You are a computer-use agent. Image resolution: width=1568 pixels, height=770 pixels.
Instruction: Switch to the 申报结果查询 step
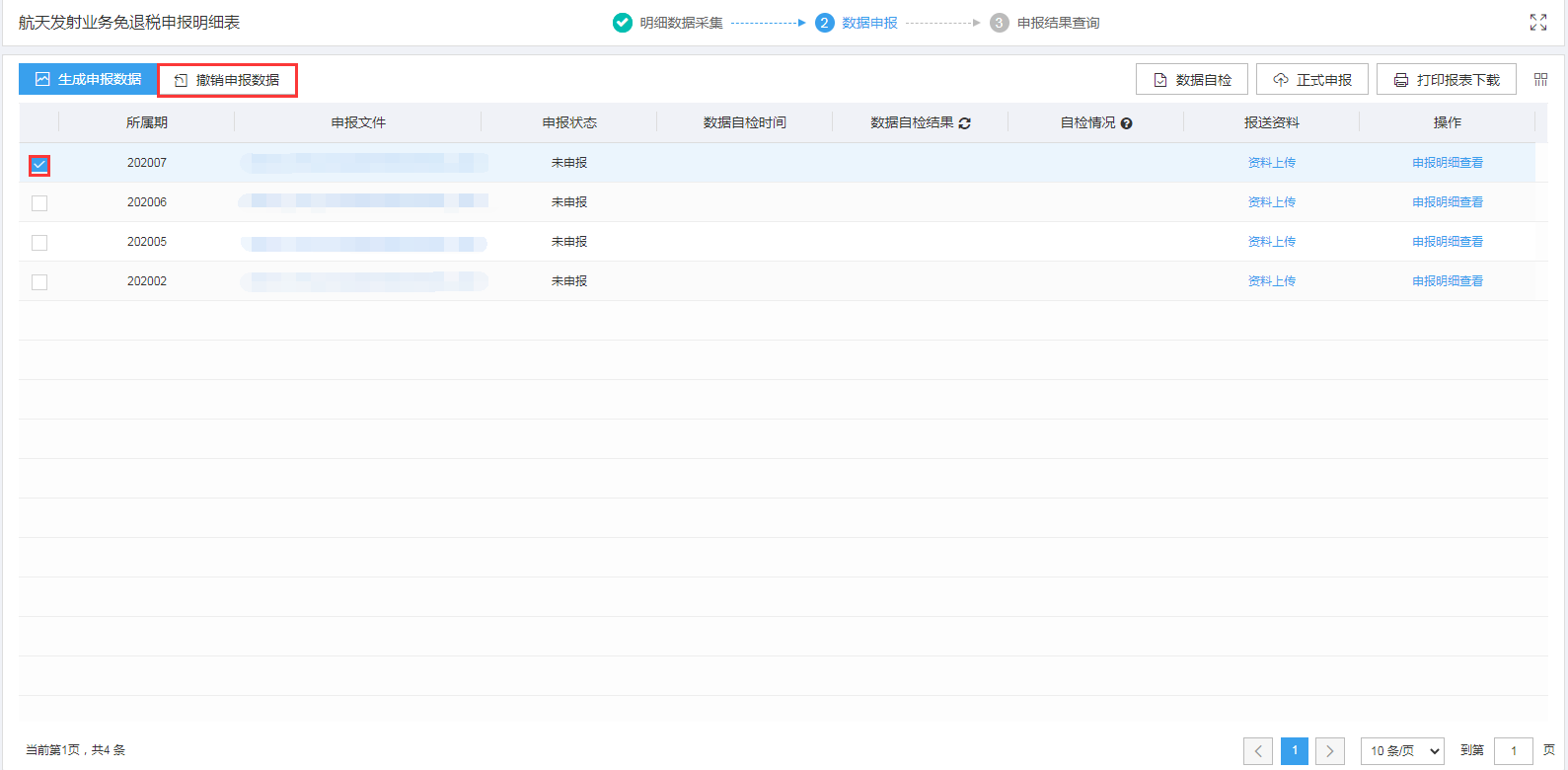pos(1058,23)
